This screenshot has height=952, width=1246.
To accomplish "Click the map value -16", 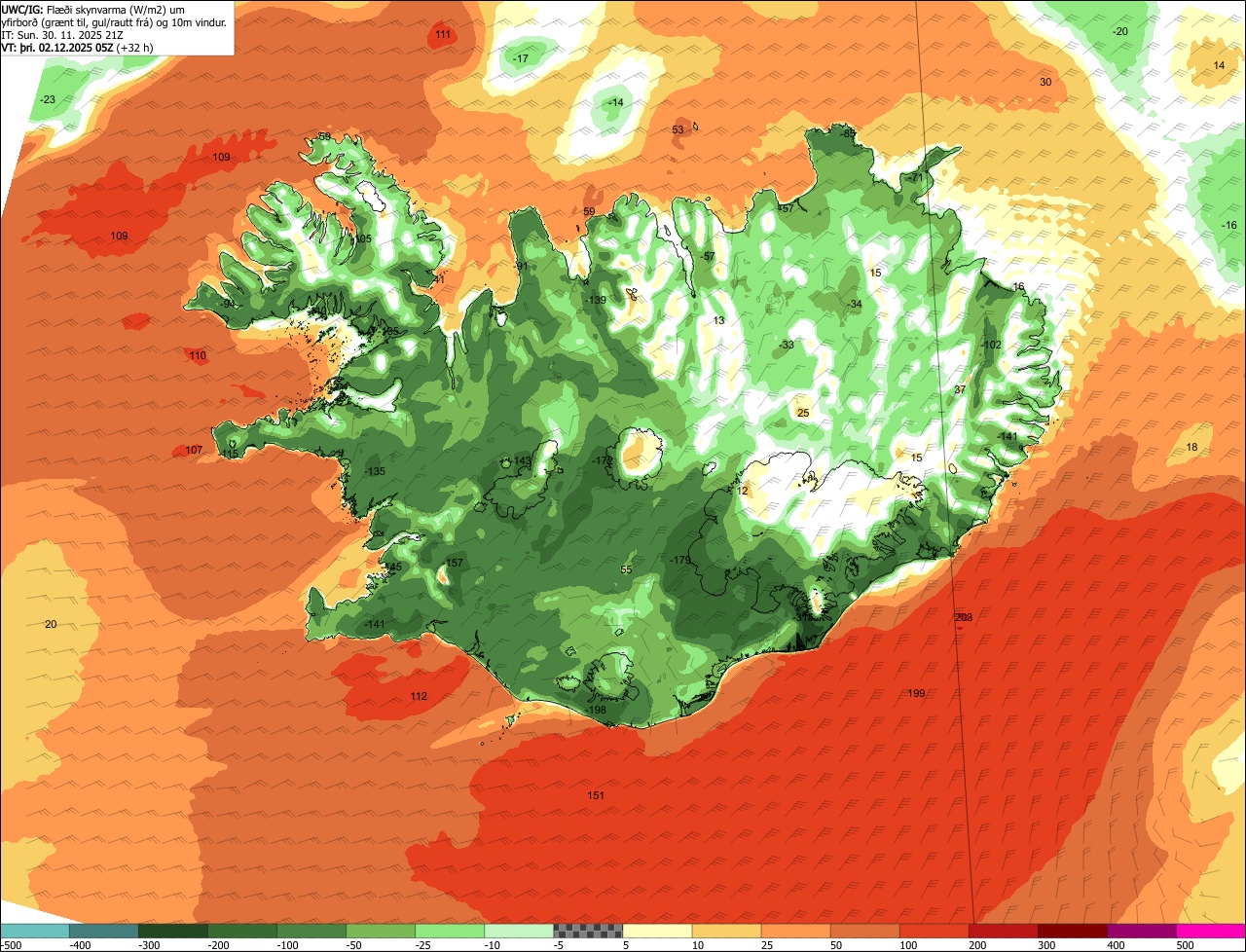I will (x=1229, y=225).
